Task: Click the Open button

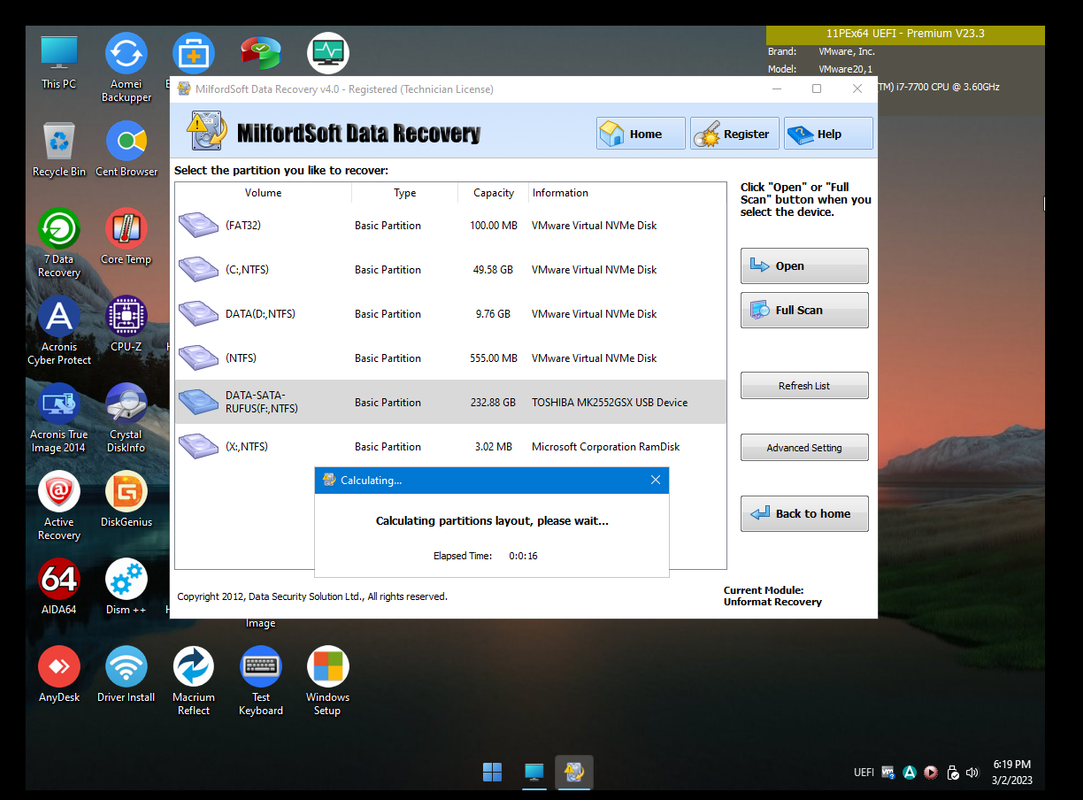Action: (x=805, y=266)
